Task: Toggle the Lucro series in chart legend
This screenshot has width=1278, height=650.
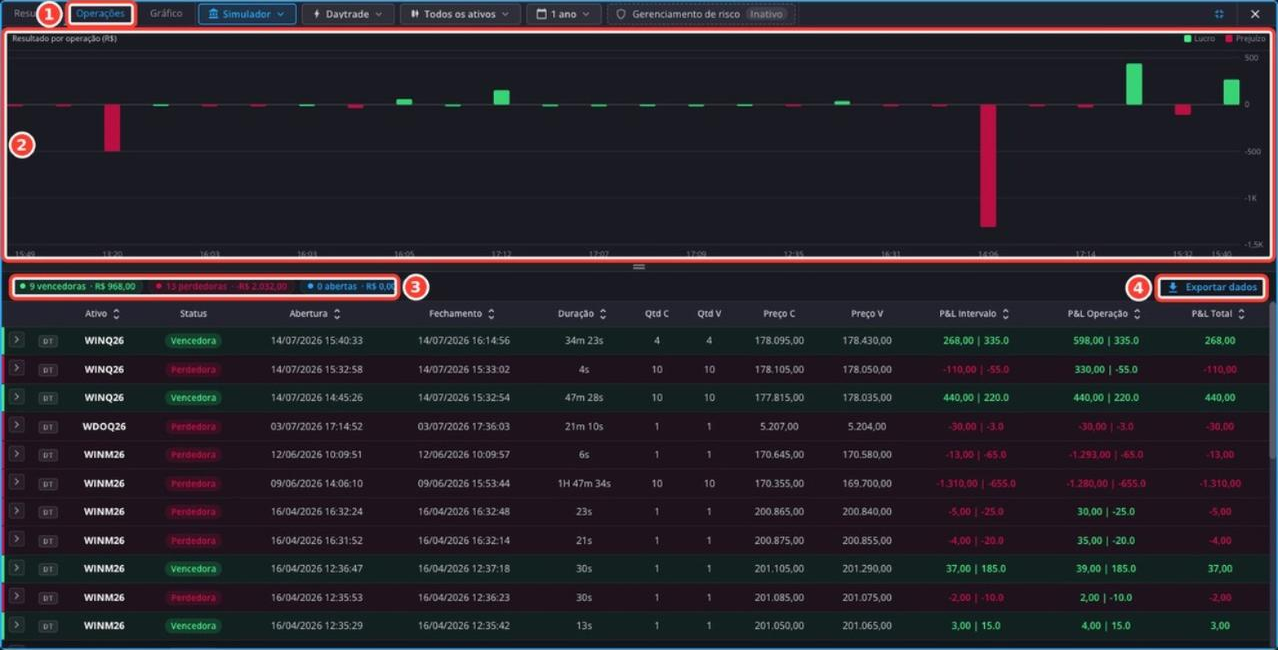Action: (1200, 39)
